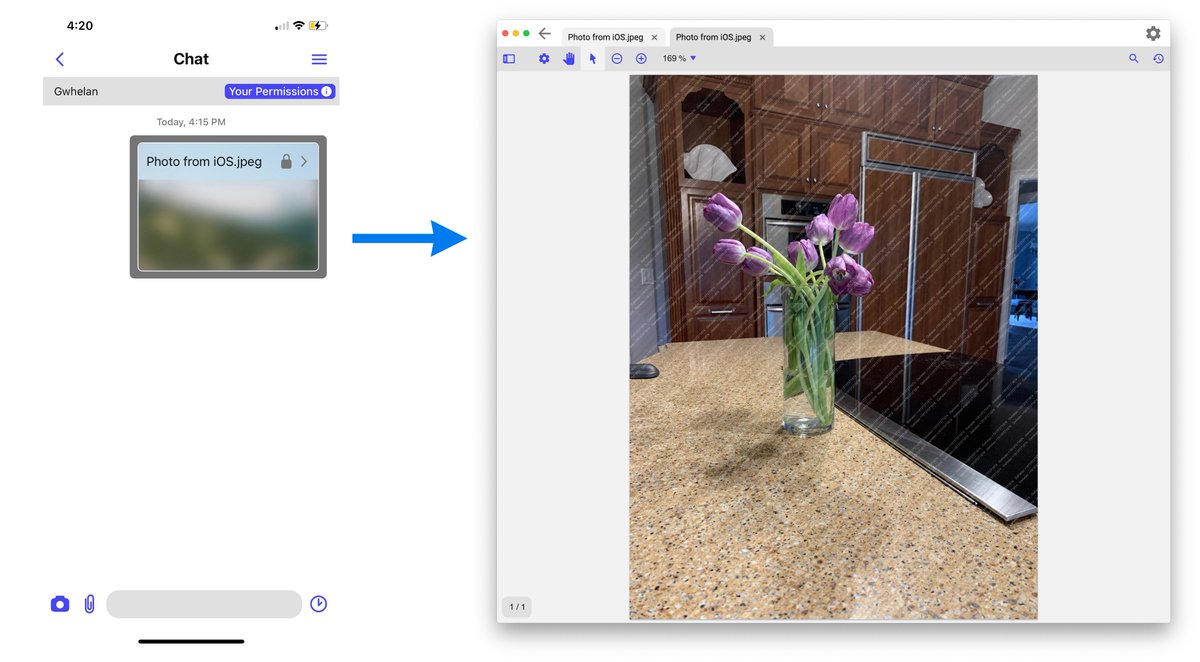Image resolution: width=1200 pixels, height=662 pixels.
Task: Close the rightmost Photo from iOS.jpeg tab
Action: point(762,37)
